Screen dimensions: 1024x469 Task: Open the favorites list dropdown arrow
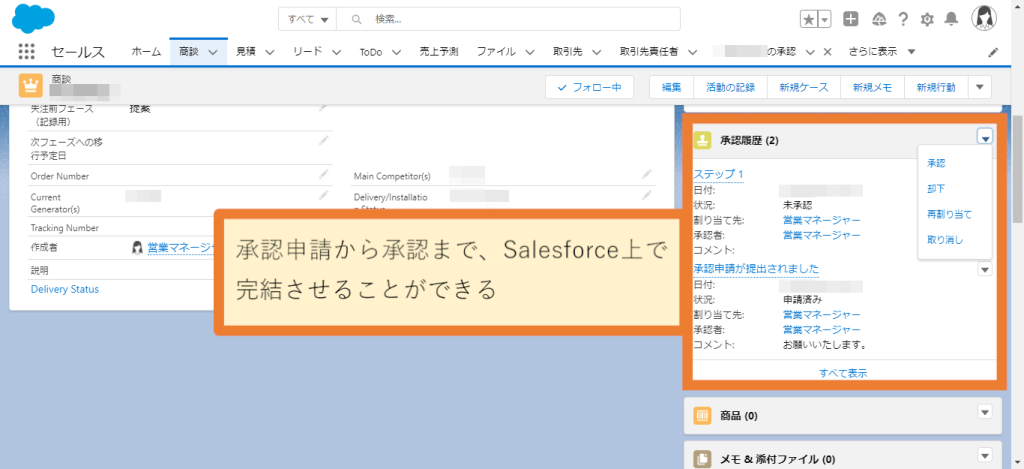[x=825, y=20]
